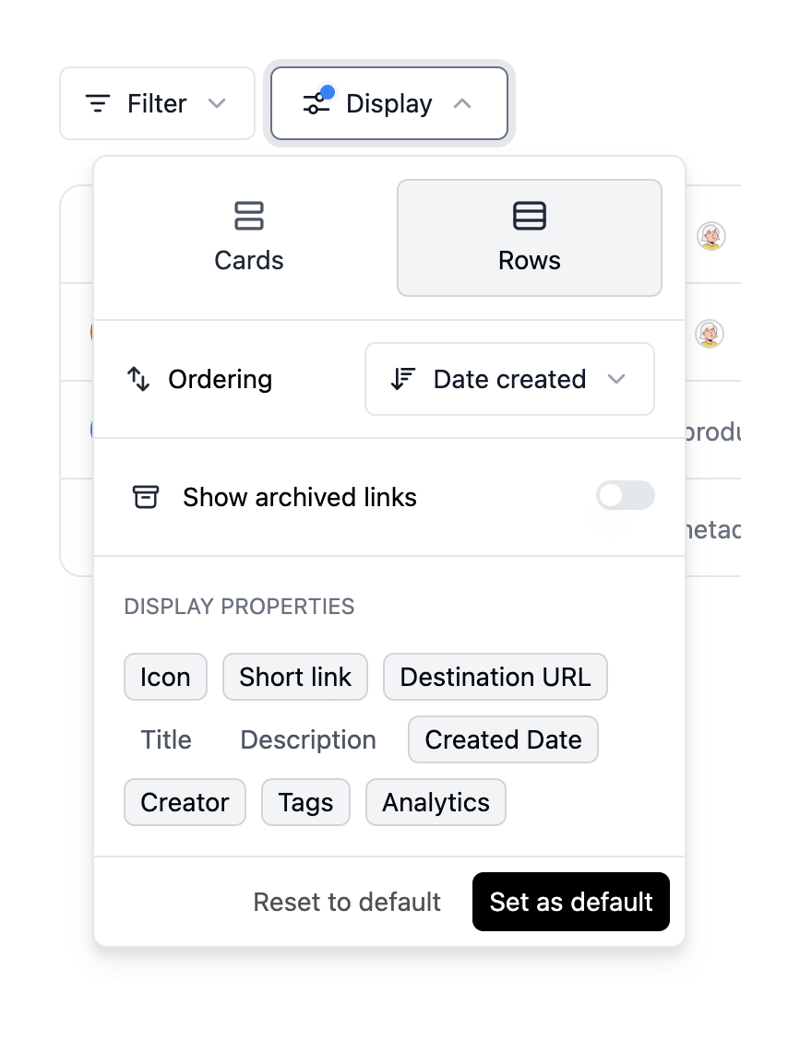Click the Display sliders icon
800x1040 pixels.
coord(316,103)
